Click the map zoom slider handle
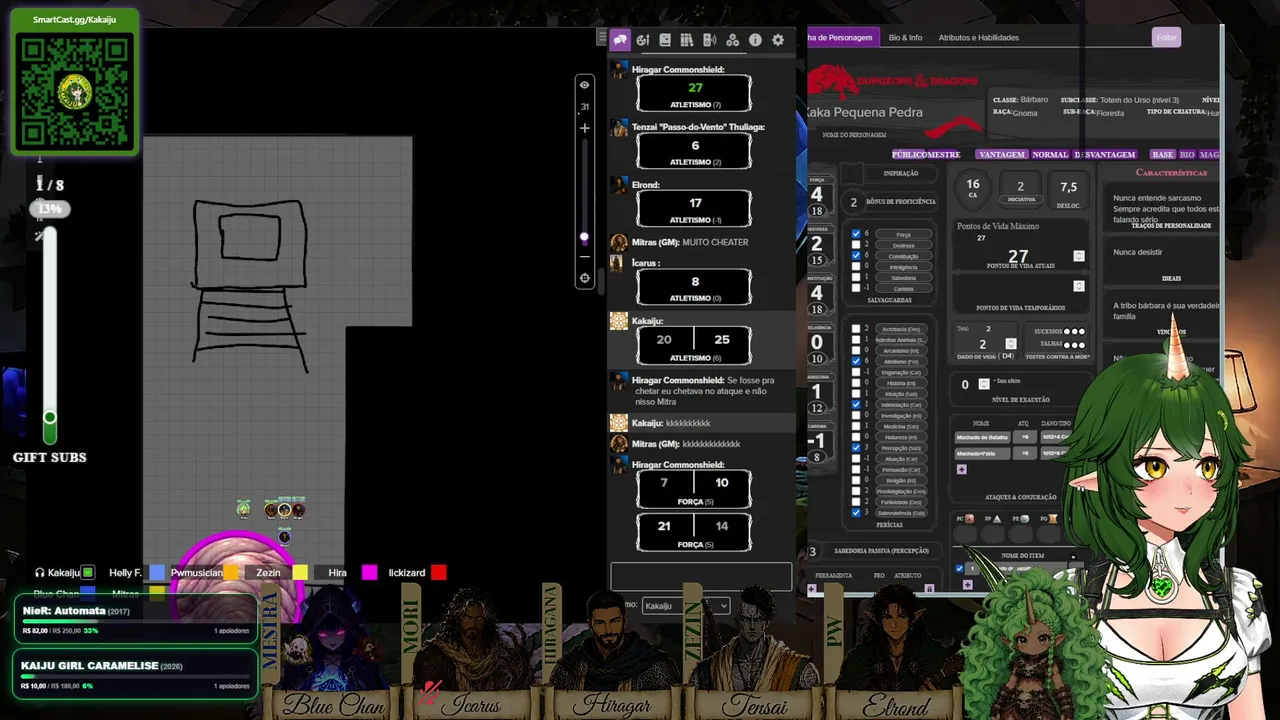The image size is (1280, 720). click(x=585, y=238)
